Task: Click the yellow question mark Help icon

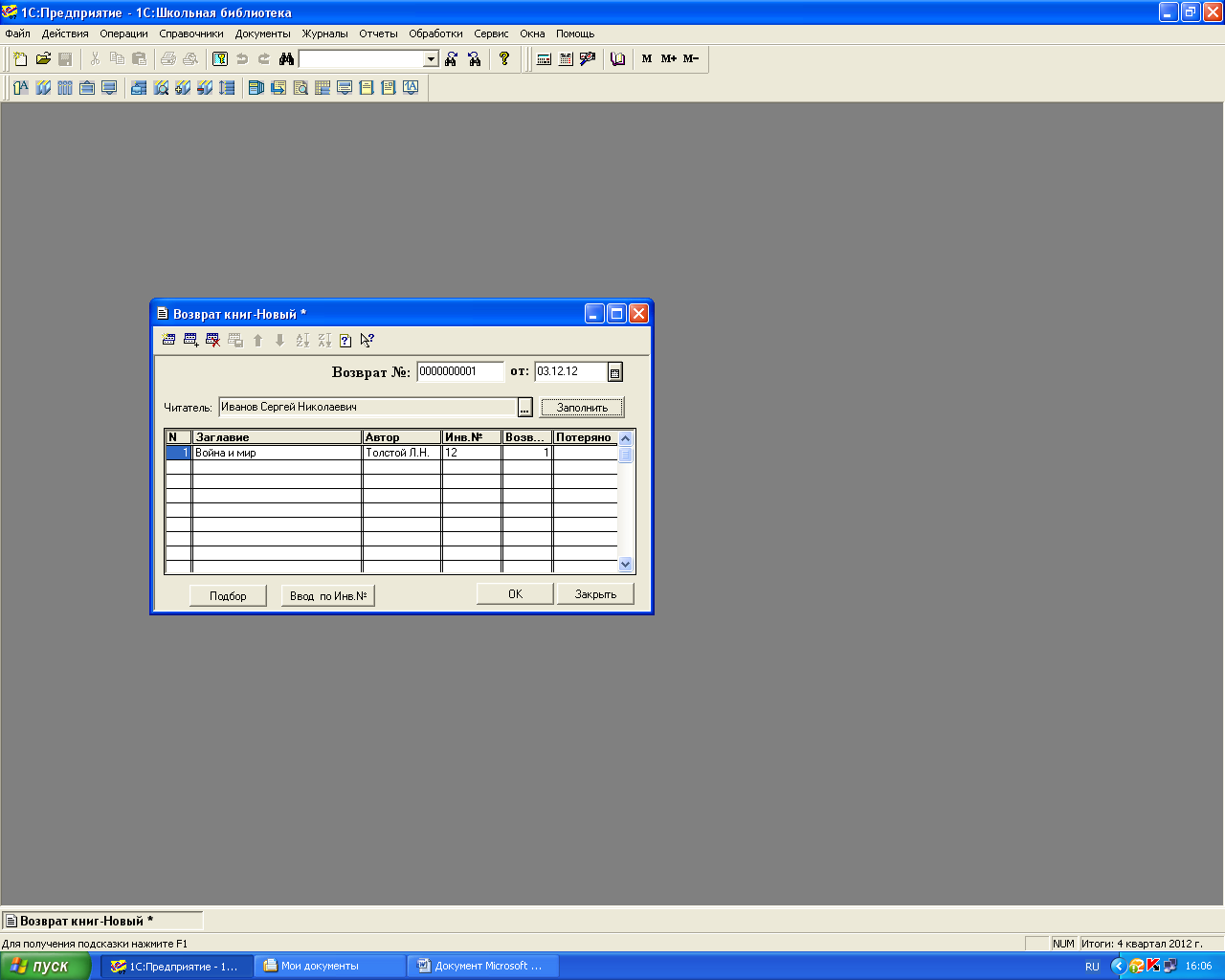Action: (504, 59)
